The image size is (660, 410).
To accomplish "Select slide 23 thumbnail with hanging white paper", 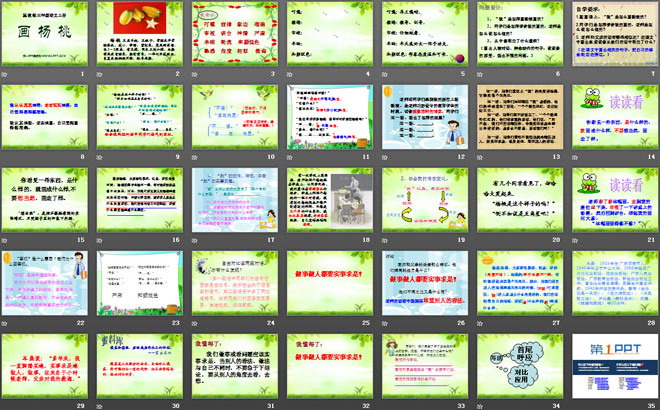I will (x=140, y=283).
